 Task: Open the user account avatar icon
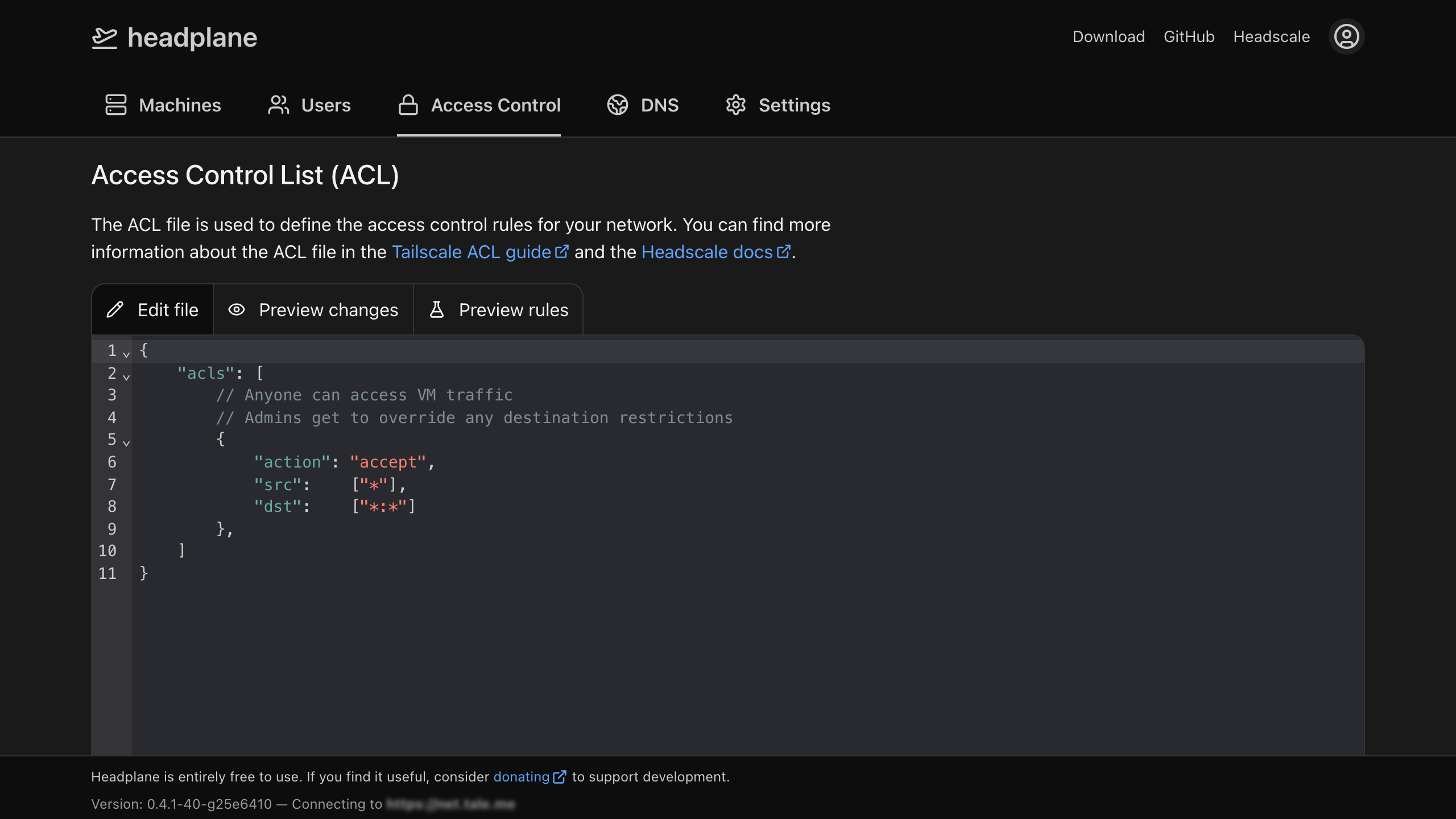[x=1346, y=37]
